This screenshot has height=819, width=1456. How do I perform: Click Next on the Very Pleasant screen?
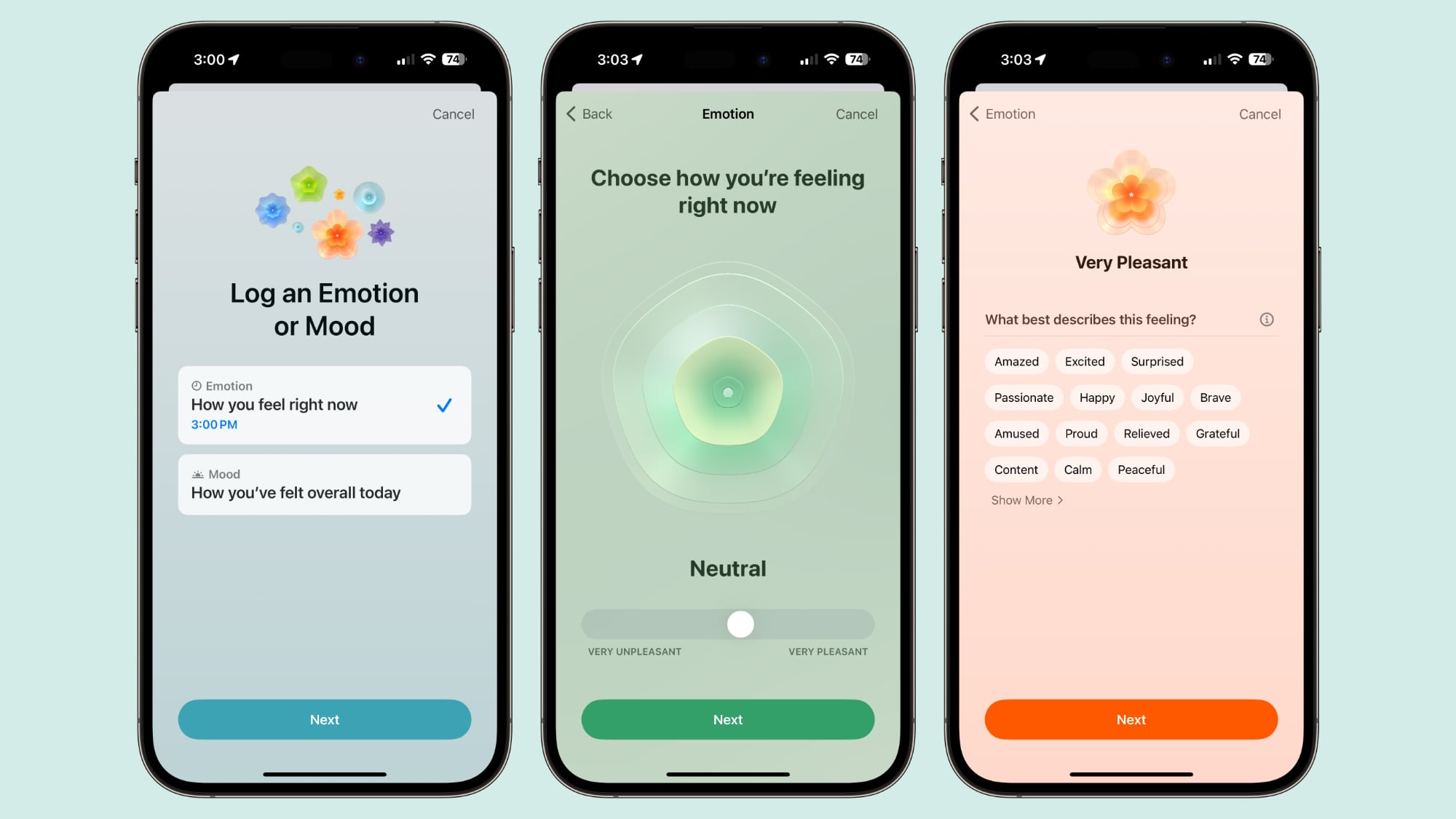point(1131,718)
